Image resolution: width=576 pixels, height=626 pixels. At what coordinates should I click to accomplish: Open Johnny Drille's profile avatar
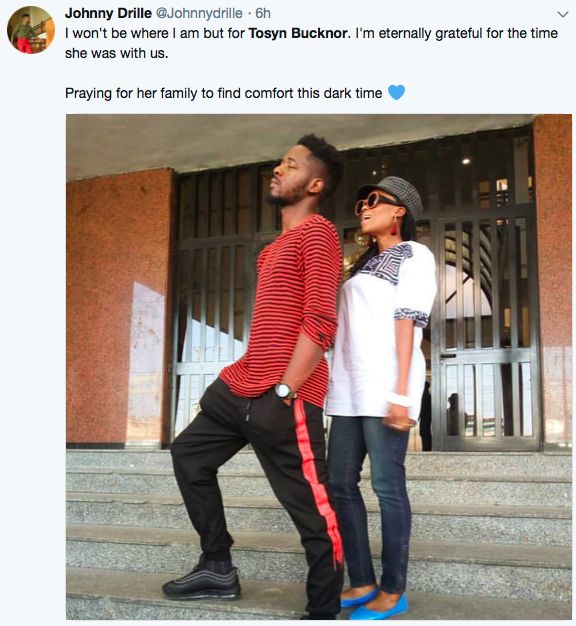point(31,30)
